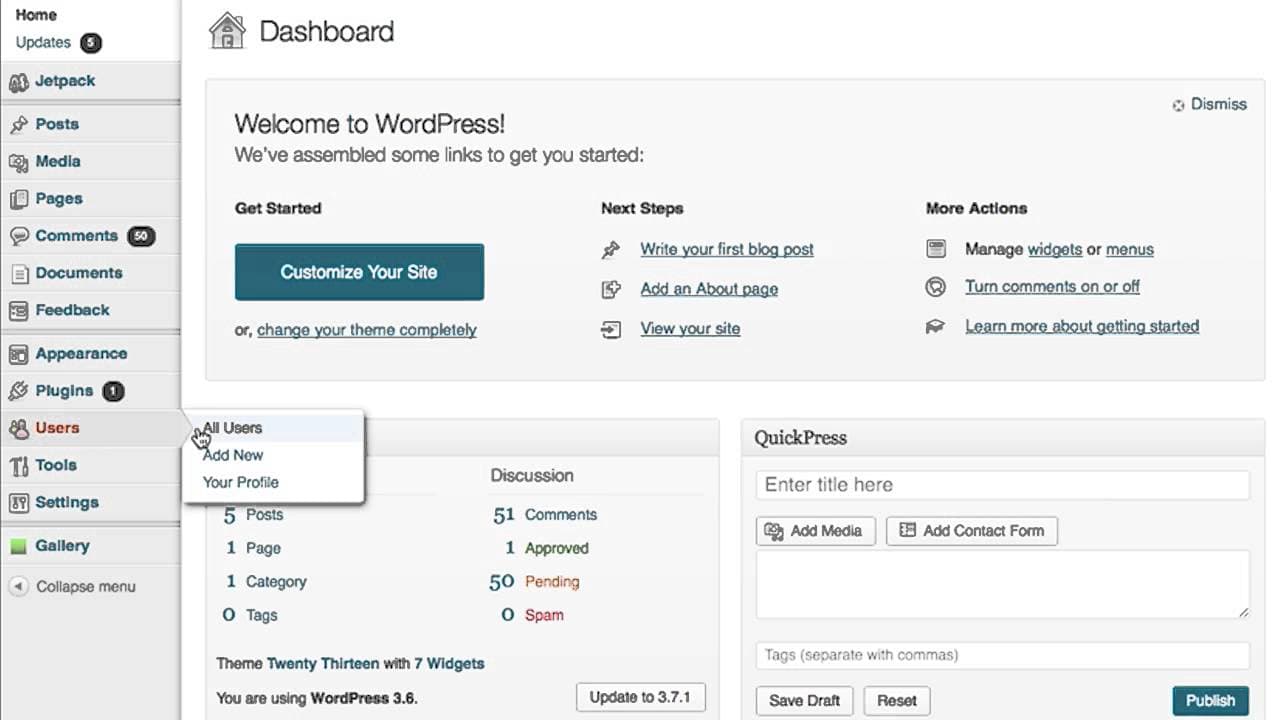
Task: Click the QuickPress Tags input field
Action: coord(1002,656)
